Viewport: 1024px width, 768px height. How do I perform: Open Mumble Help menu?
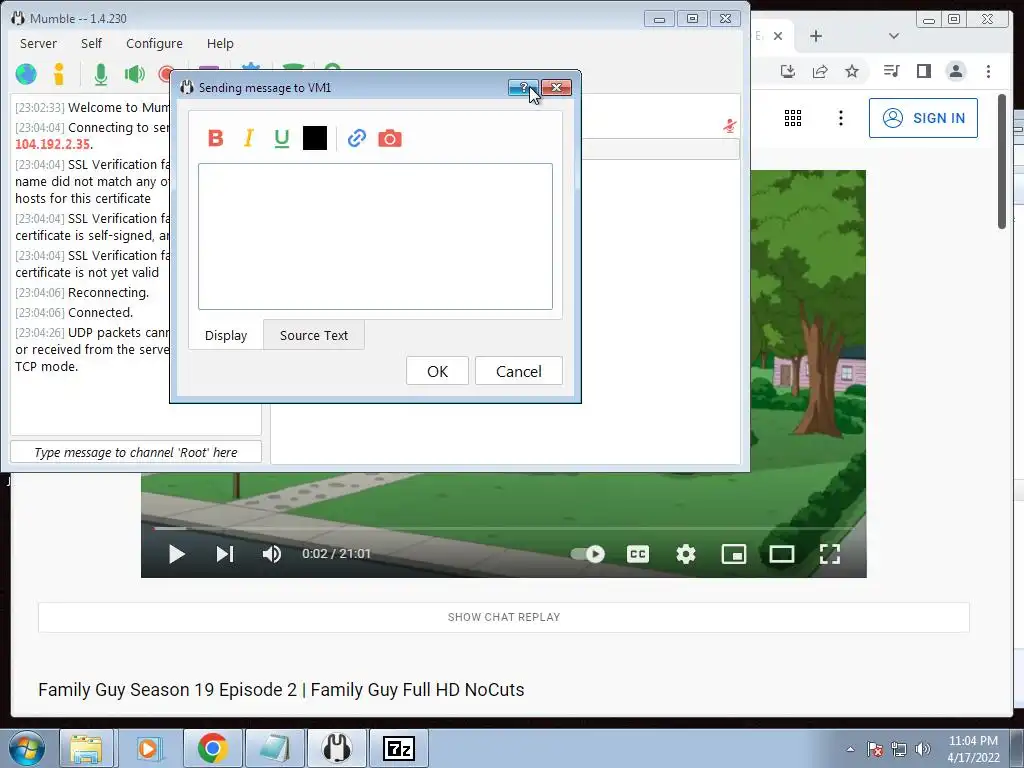[220, 44]
